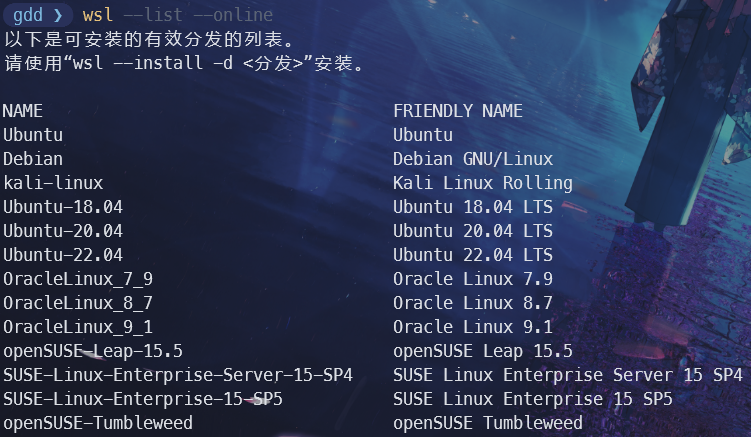Click the openSUSE-Leap-15.5 entry

(93, 351)
